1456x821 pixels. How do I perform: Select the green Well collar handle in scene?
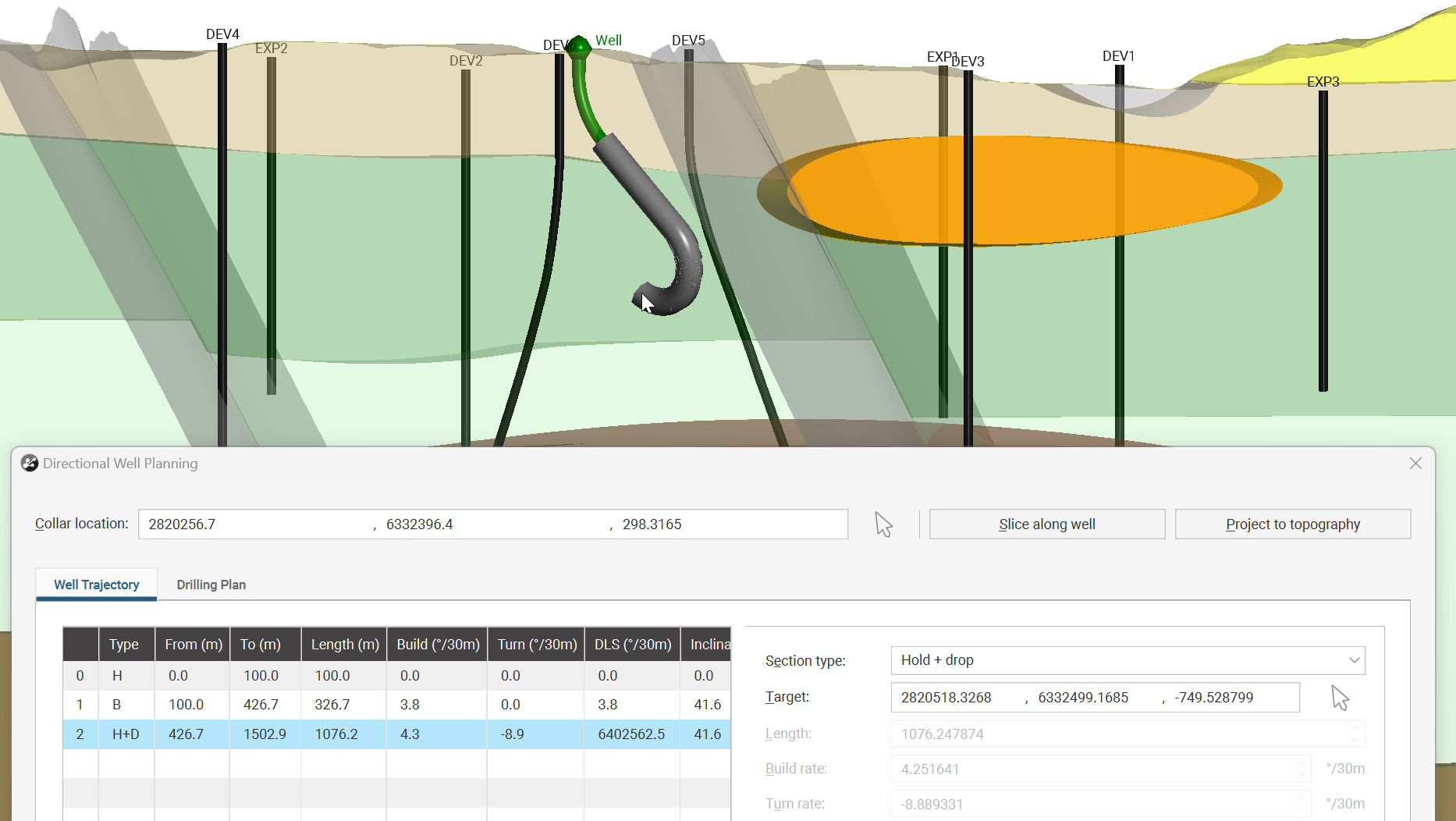579,46
